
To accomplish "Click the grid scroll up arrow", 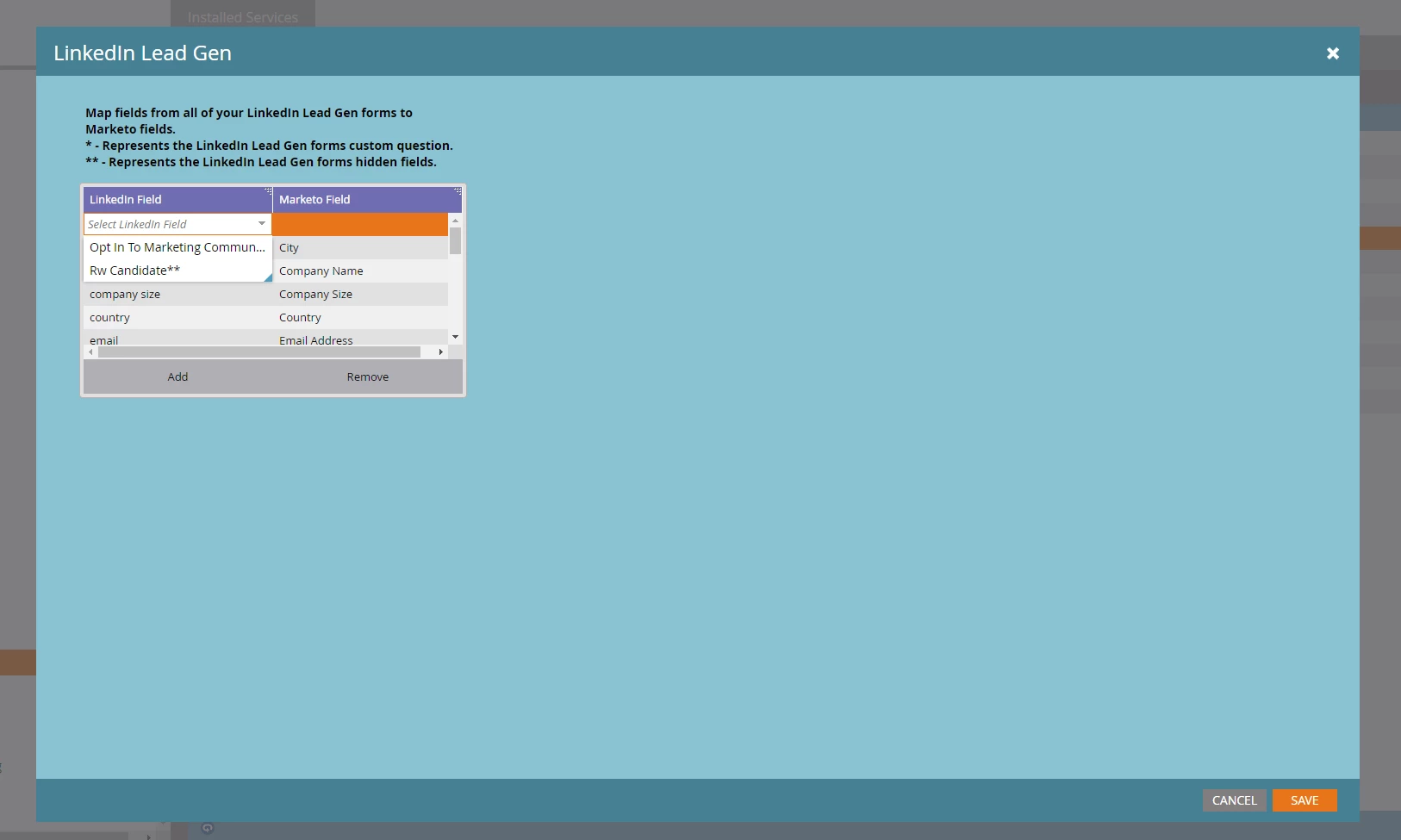I will pos(455,221).
